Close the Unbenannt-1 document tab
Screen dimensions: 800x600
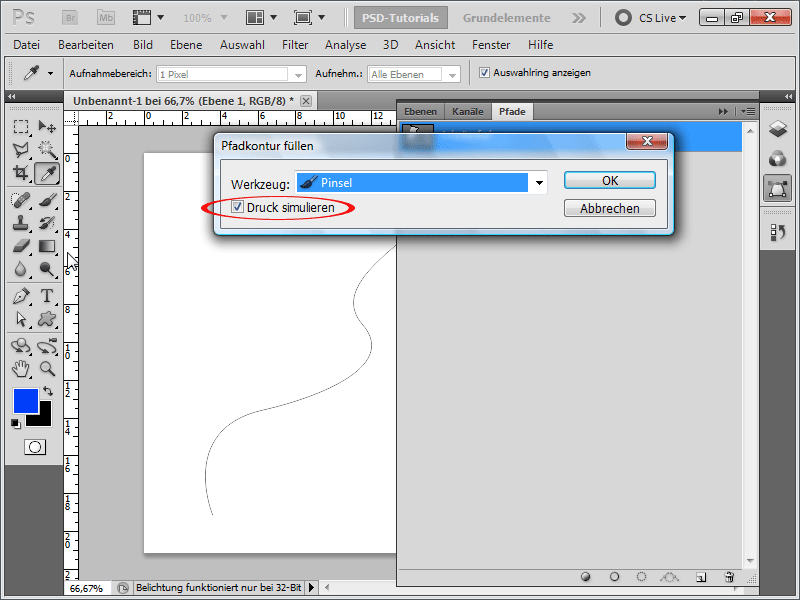click(306, 101)
